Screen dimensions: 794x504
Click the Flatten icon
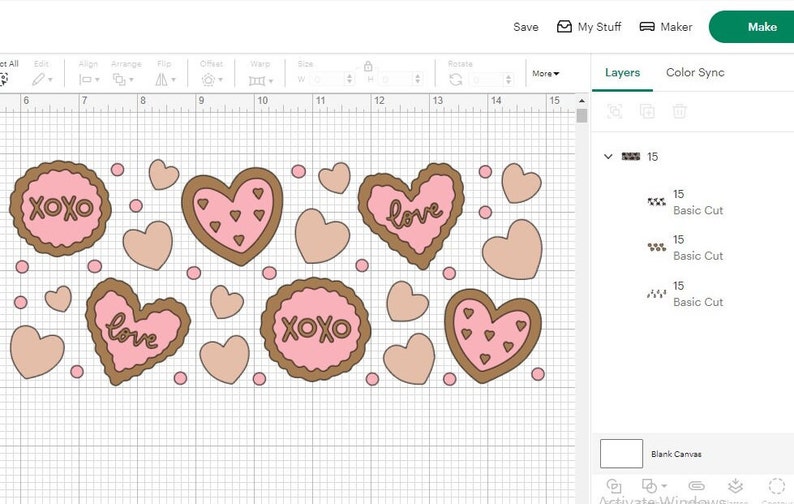[x=736, y=486]
